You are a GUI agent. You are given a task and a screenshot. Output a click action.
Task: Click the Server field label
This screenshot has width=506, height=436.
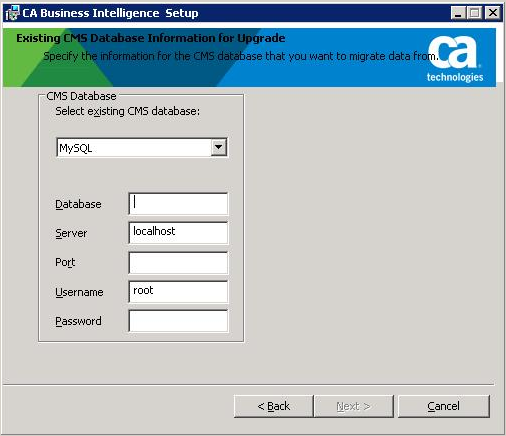[71, 233]
